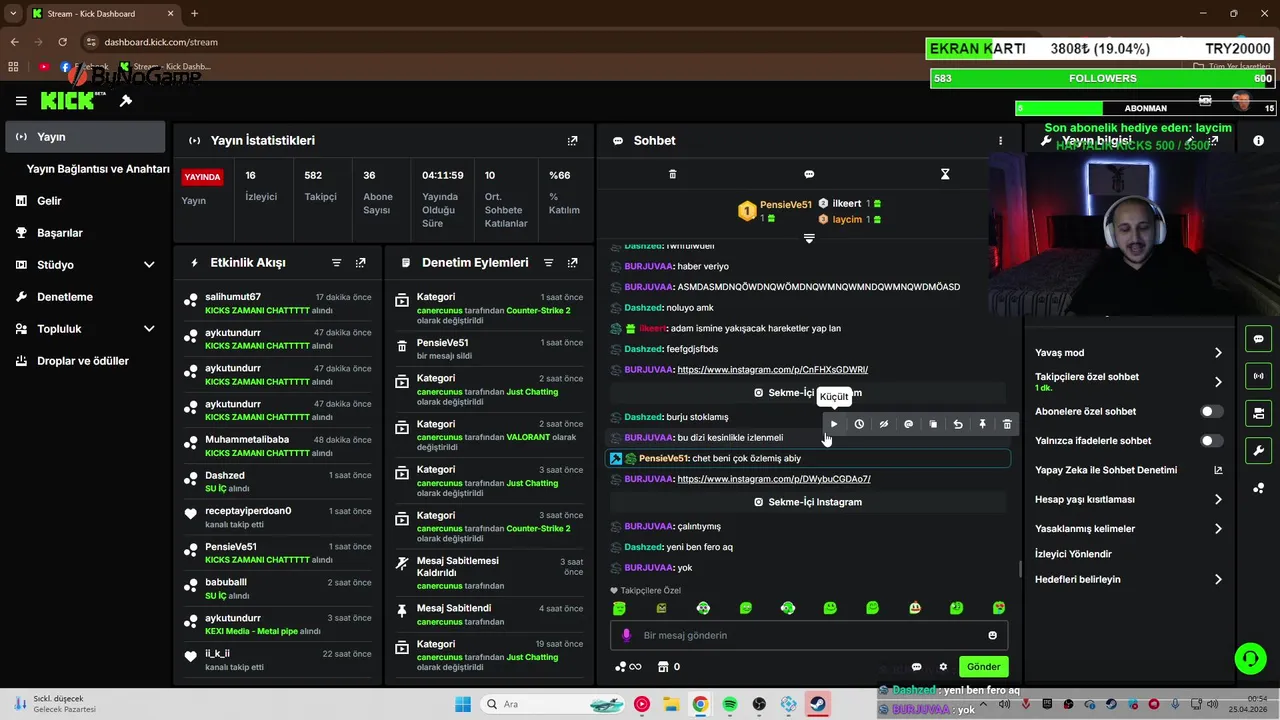Viewport: 1280px width, 720px height.
Task: Open the Sohbet three-dot options menu
Action: point(1000,141)
